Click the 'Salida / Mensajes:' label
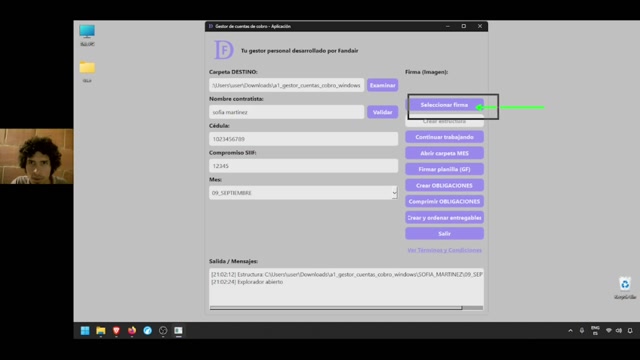Screen dimensions: 640x360 click(x=233, y=261)
